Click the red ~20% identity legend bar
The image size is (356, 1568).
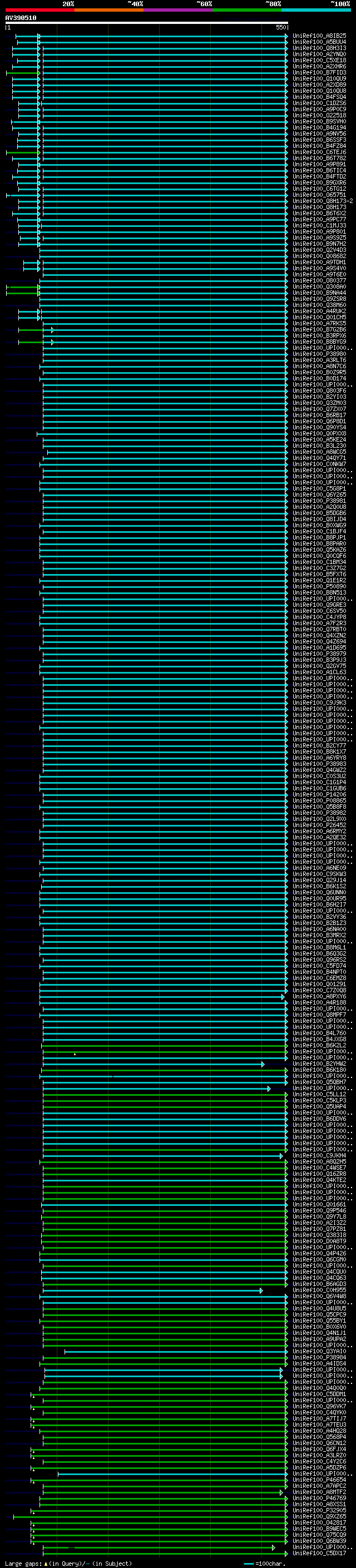pos(40,10)
